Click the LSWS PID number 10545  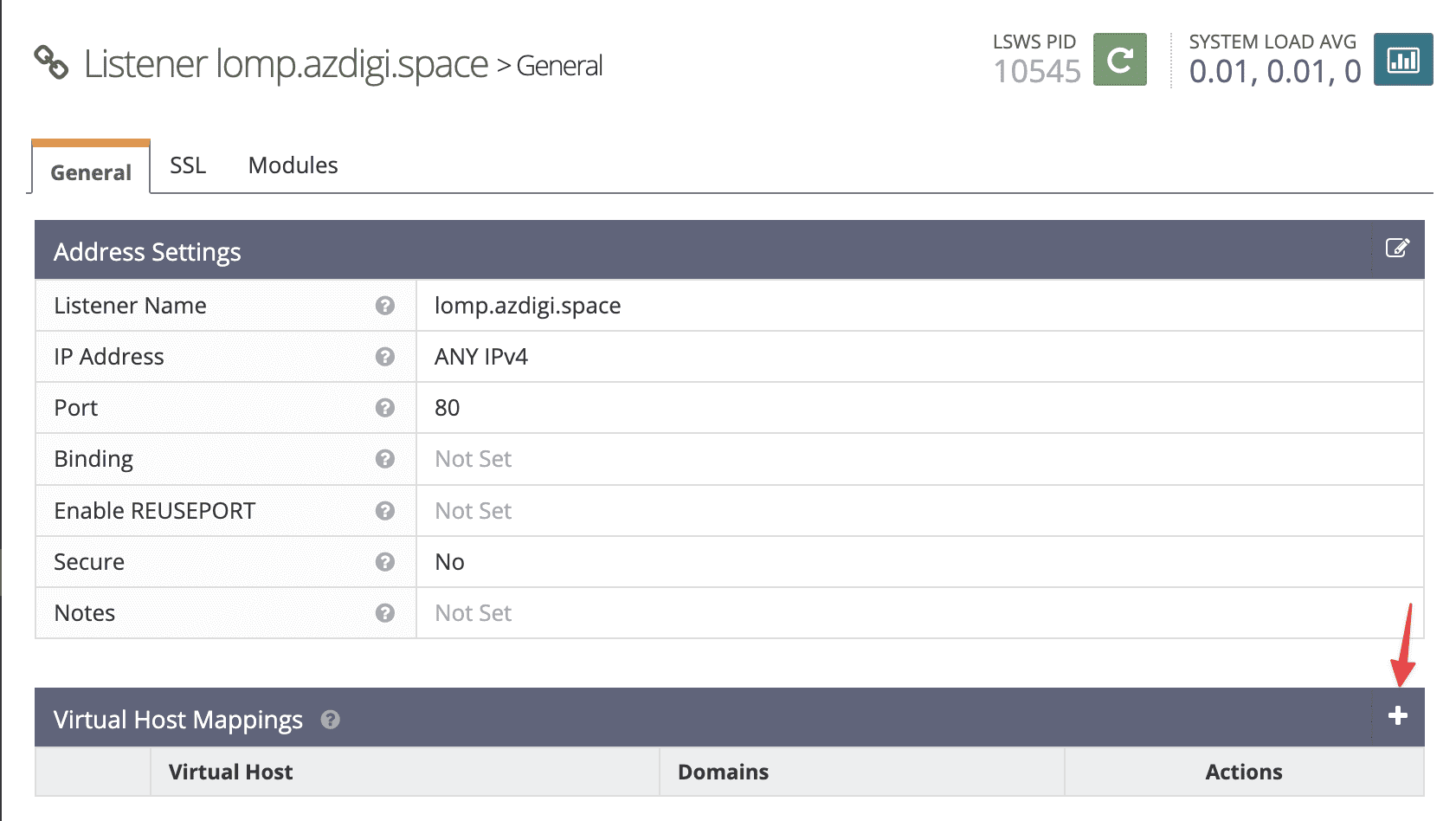[1037, 71]
